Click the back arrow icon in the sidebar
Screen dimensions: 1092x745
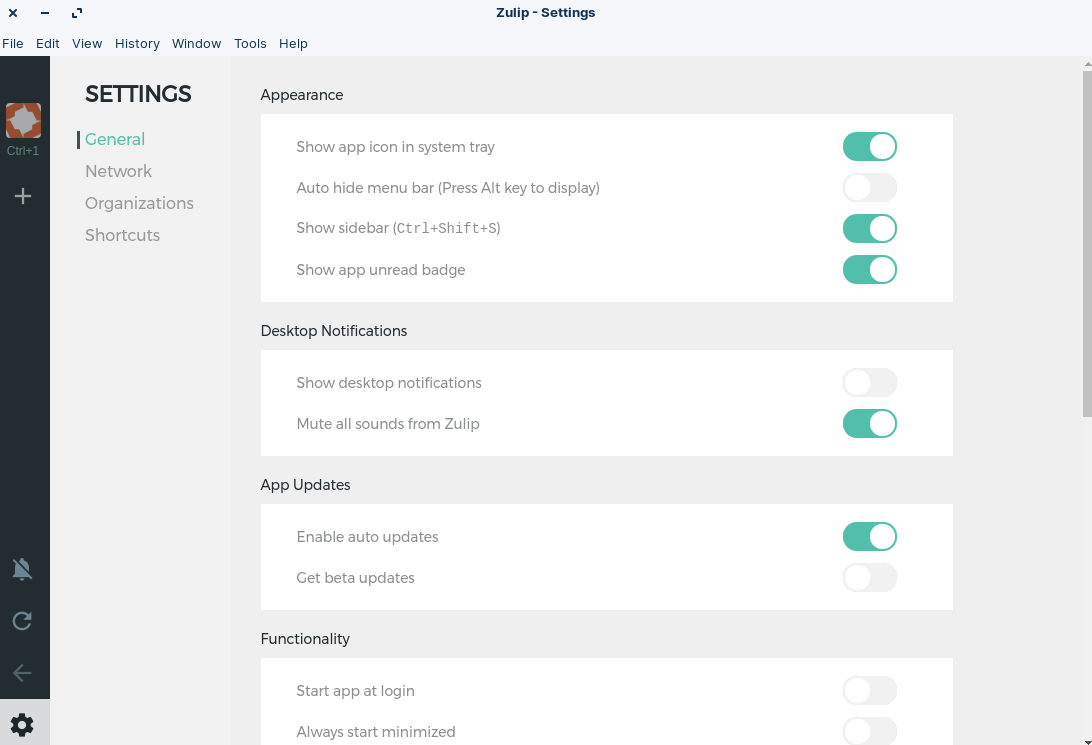pos(22,672)
